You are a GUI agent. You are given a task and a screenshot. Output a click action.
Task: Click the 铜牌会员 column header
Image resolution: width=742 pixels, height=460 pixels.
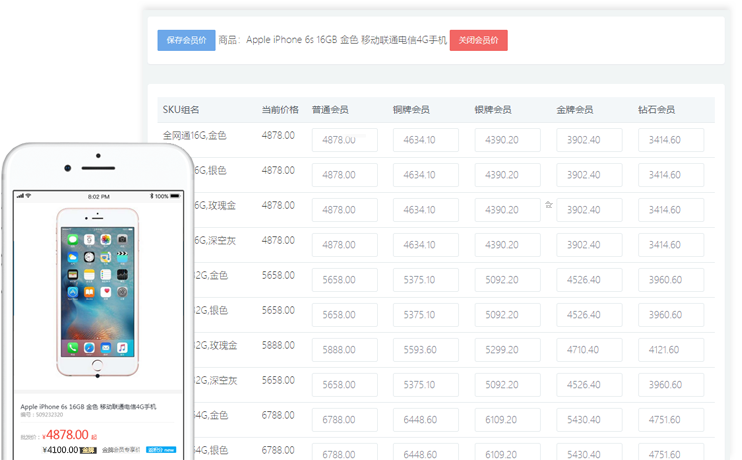point(411,110)
